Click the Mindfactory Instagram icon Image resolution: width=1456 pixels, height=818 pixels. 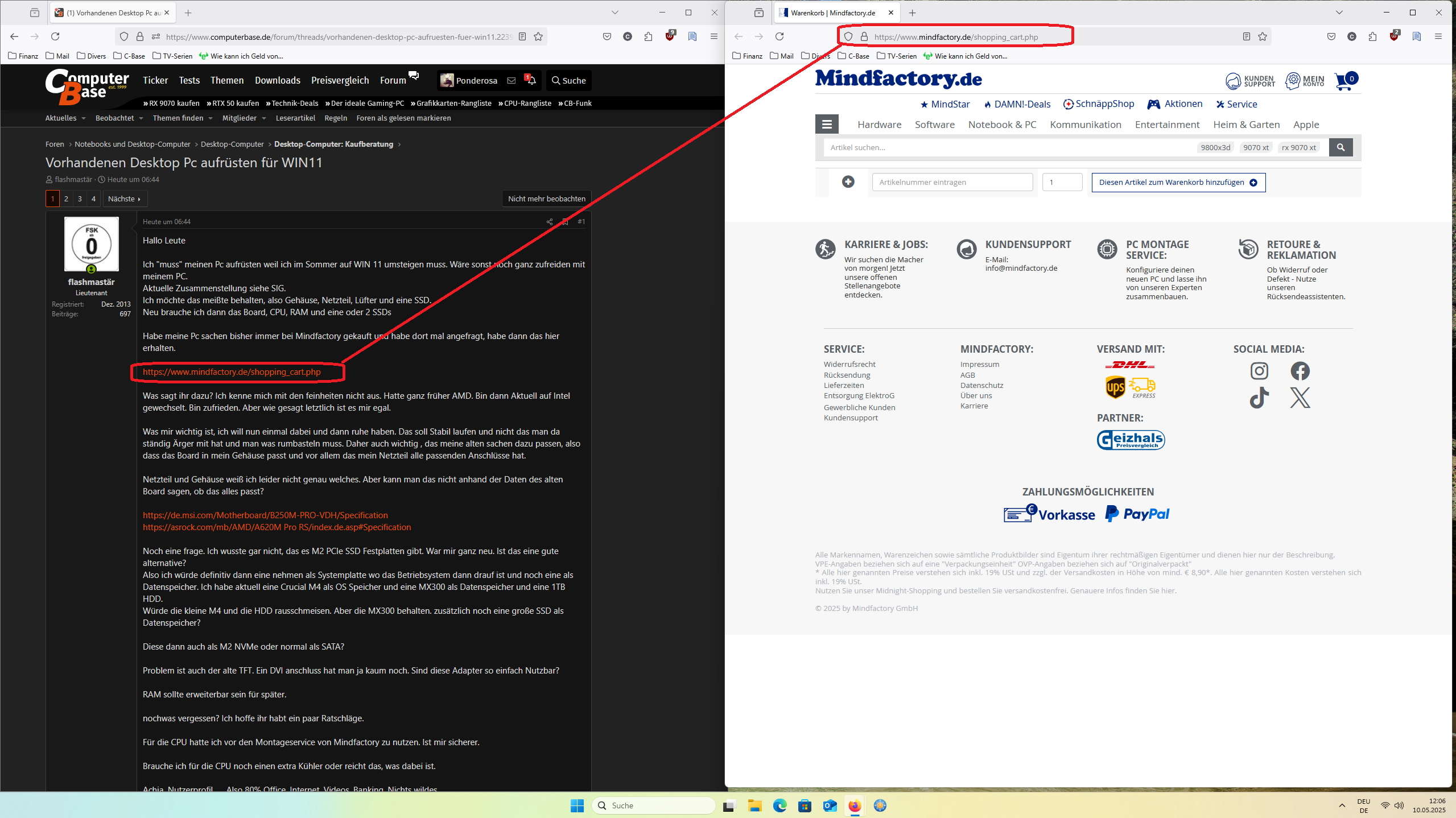(1259, 371)
